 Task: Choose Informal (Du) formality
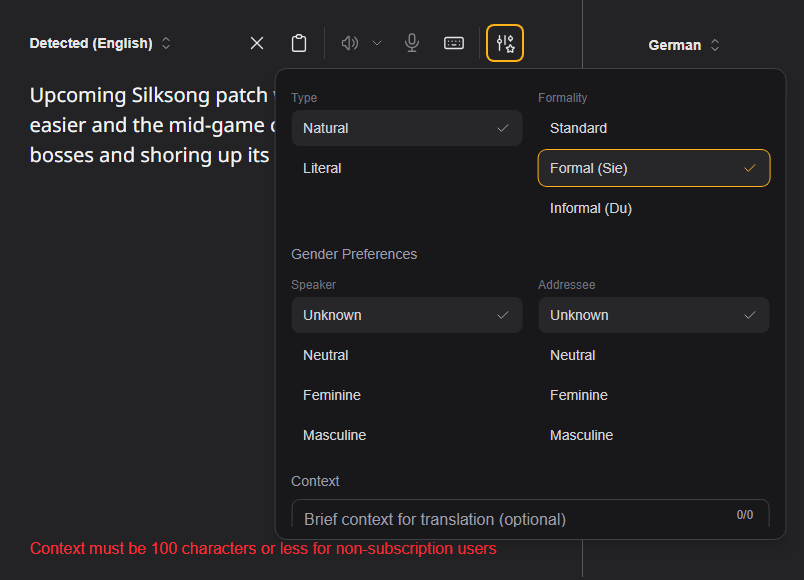click(653, 208)
